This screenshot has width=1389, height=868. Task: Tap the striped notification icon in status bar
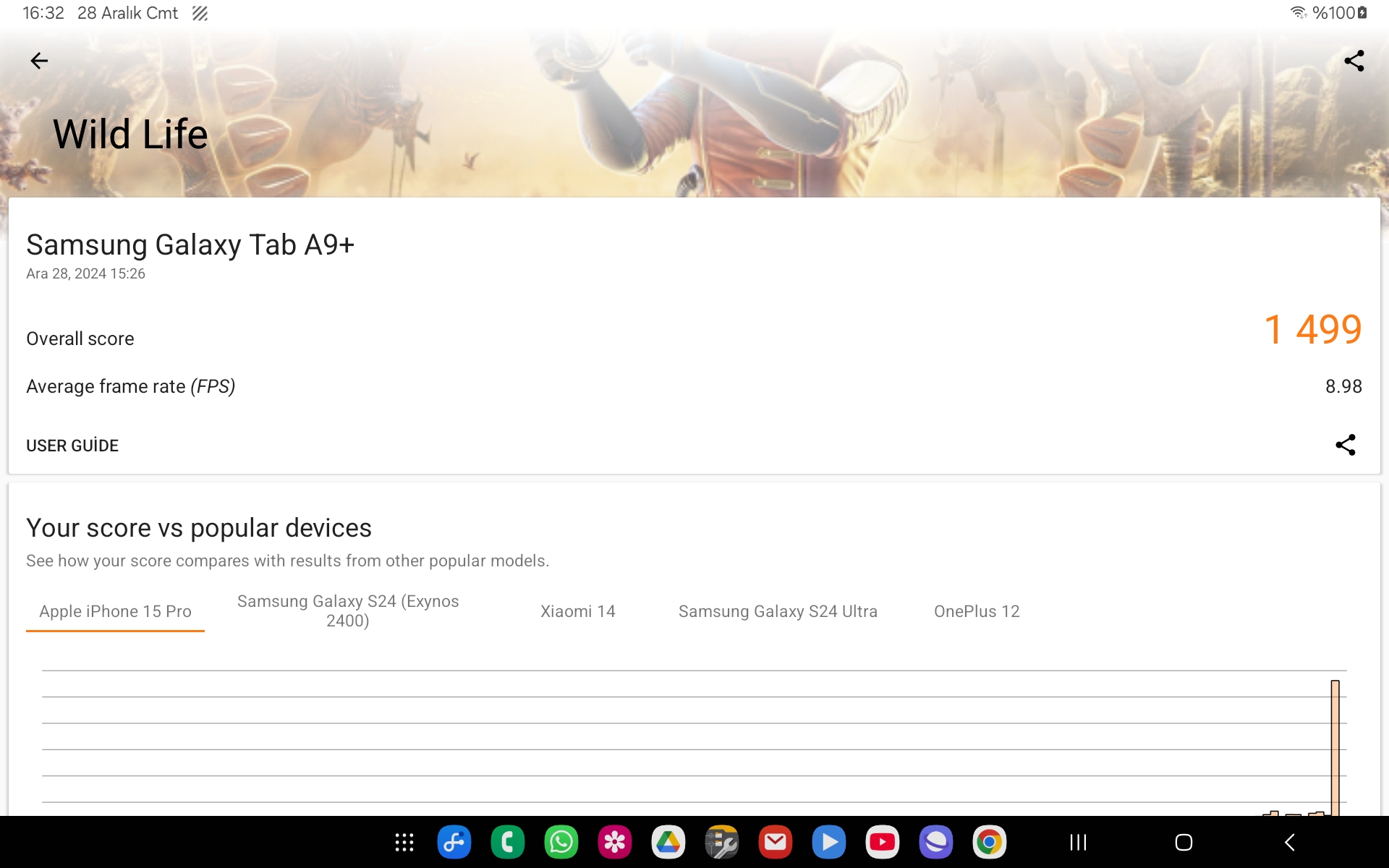[200, 13]
